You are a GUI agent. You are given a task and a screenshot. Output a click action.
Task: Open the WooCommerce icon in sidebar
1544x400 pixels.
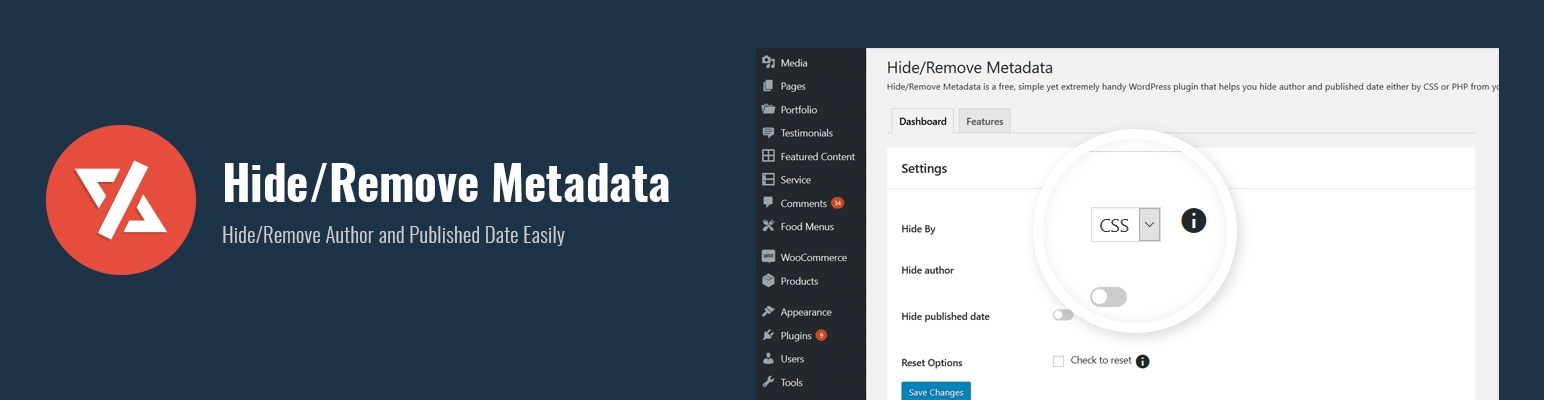click(x=768, y=257)
